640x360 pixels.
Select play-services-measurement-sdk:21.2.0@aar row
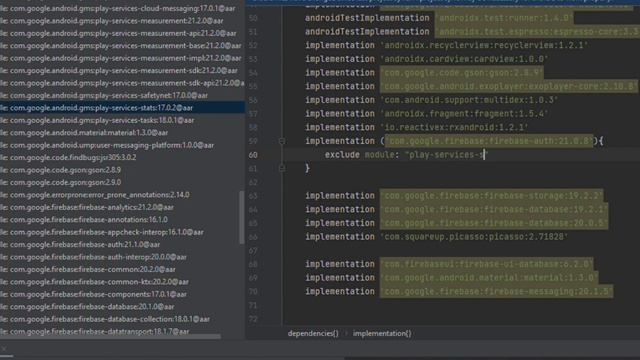122,71
